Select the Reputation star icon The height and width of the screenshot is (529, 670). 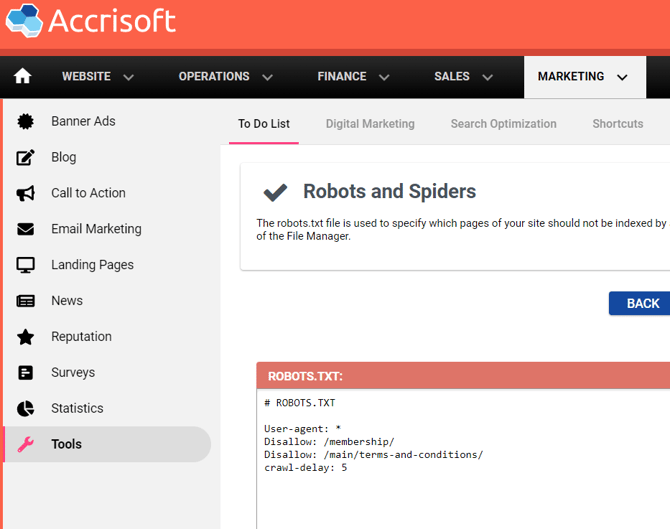click(26, 337)
